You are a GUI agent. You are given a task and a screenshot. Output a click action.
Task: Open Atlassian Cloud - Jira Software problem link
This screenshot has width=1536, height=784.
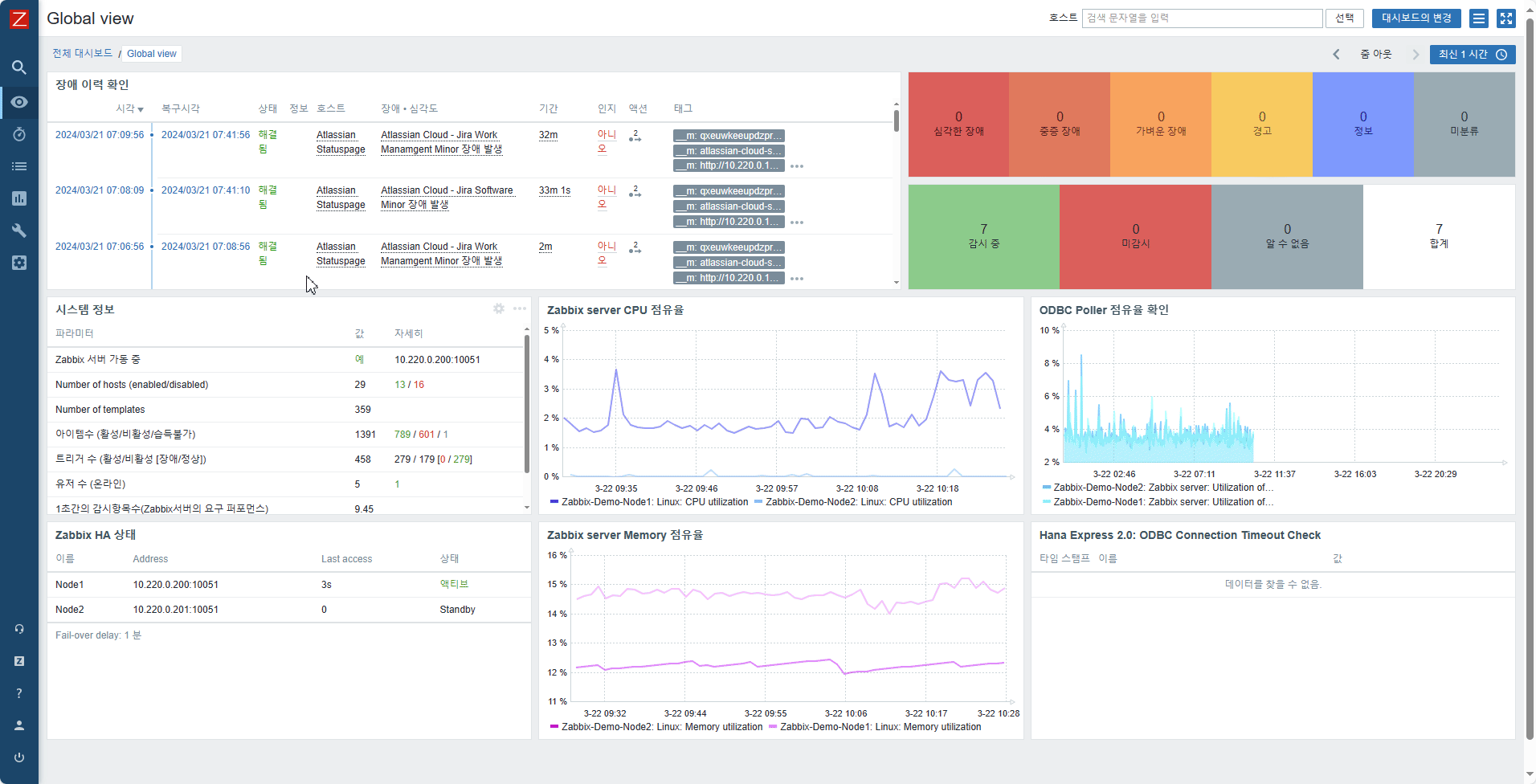(447, 198)
